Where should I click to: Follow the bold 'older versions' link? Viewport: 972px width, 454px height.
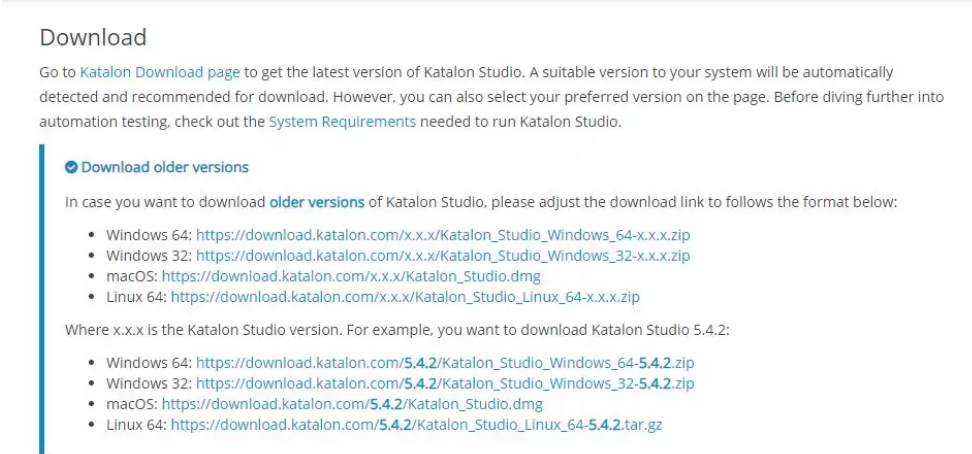[317, 201]
